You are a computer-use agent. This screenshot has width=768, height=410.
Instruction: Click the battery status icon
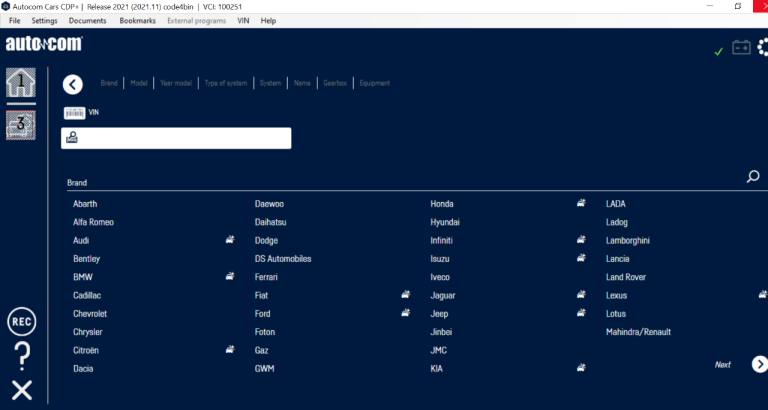pyautogui.click(x=741, y=47)
